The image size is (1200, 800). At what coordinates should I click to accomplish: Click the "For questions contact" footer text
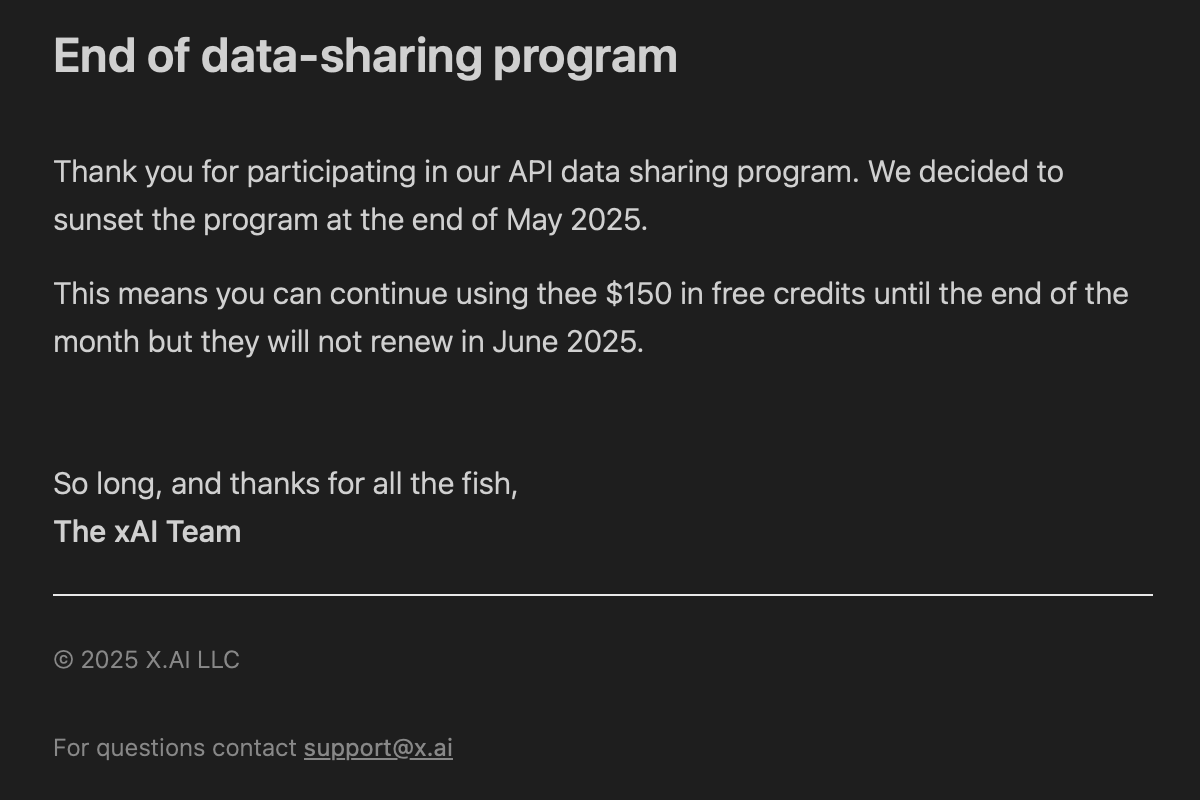point(175,748)
